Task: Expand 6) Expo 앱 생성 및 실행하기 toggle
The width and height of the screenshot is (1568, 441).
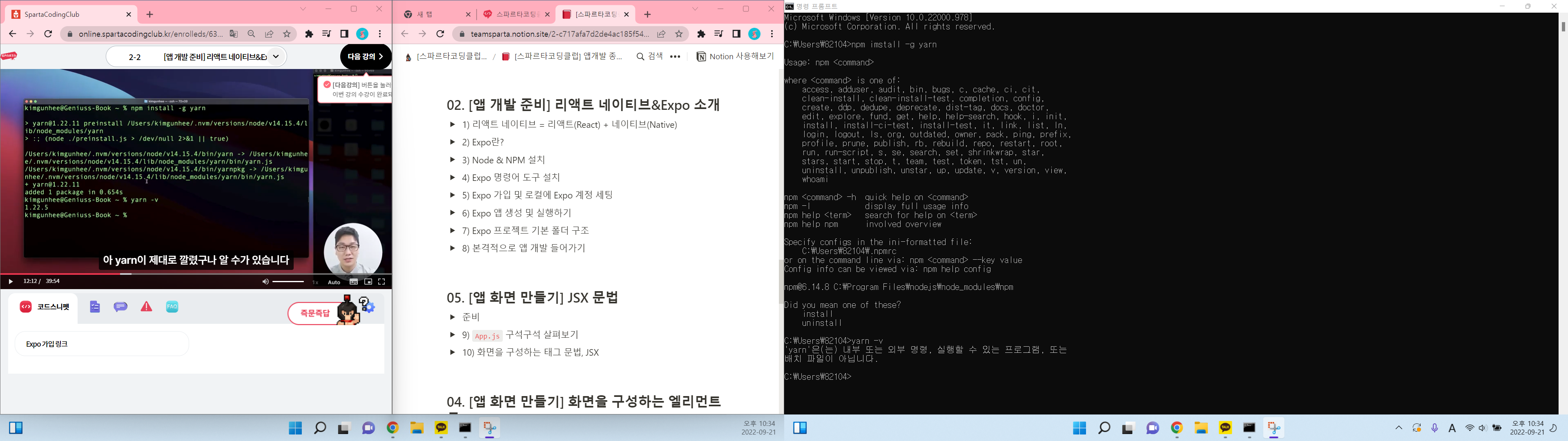Action: tap(452, 213)
